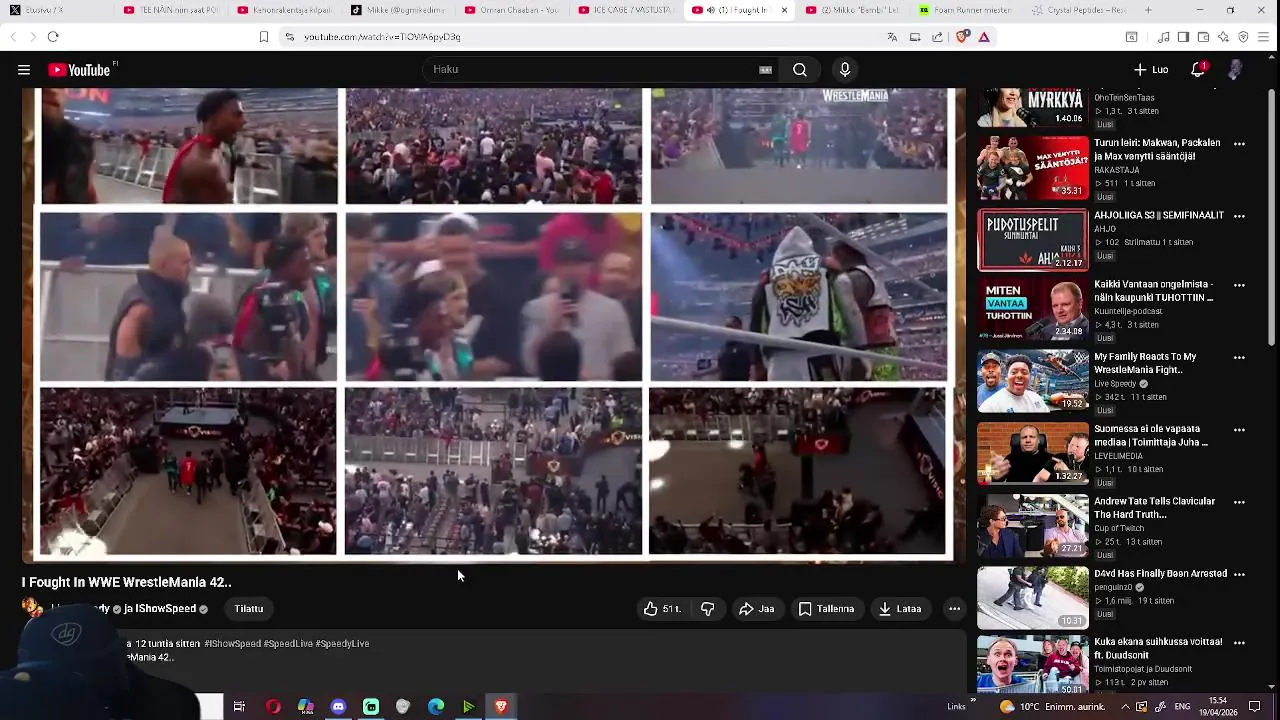The height and width of the screenshot is (720, 1280).
Task: Open Brave Shields lion icon
Action: pyautogui.click(x=962, y=37)
